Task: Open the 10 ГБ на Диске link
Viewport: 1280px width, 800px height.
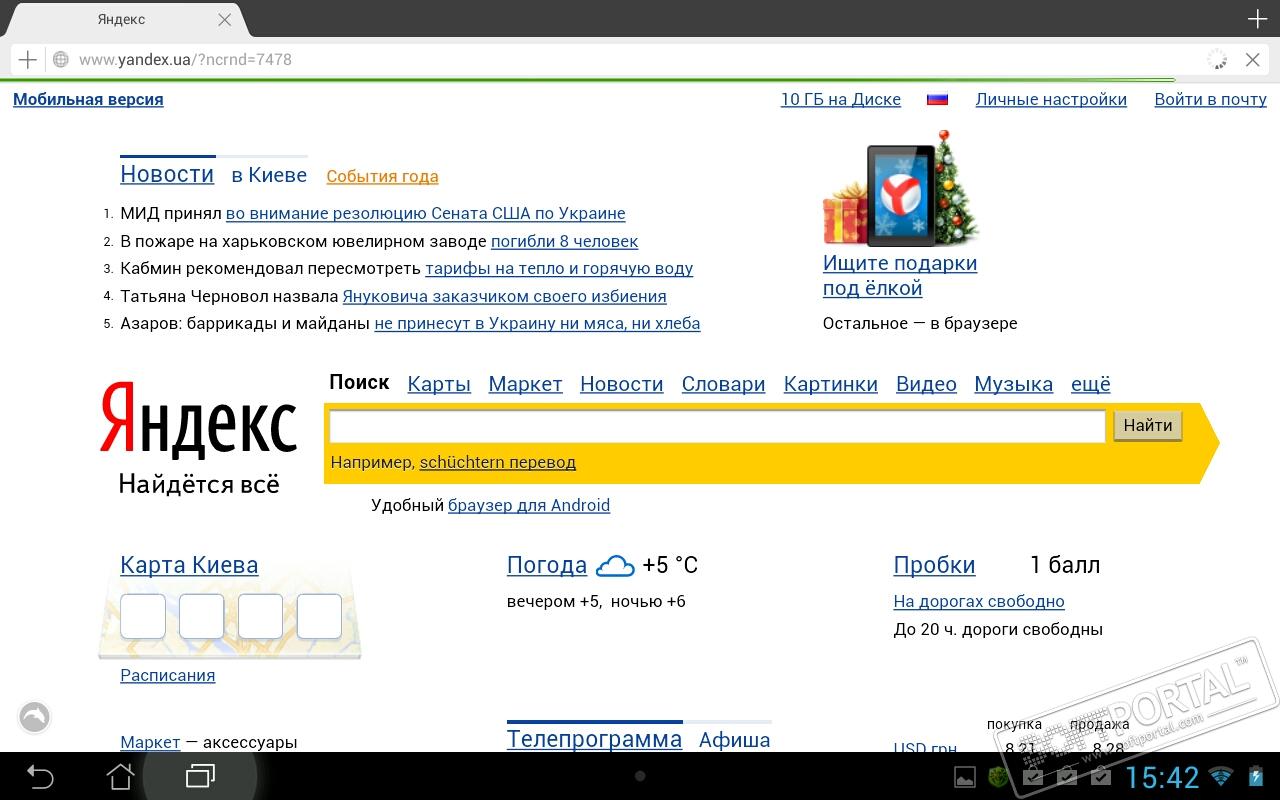Action: click(x=841, y=99)
